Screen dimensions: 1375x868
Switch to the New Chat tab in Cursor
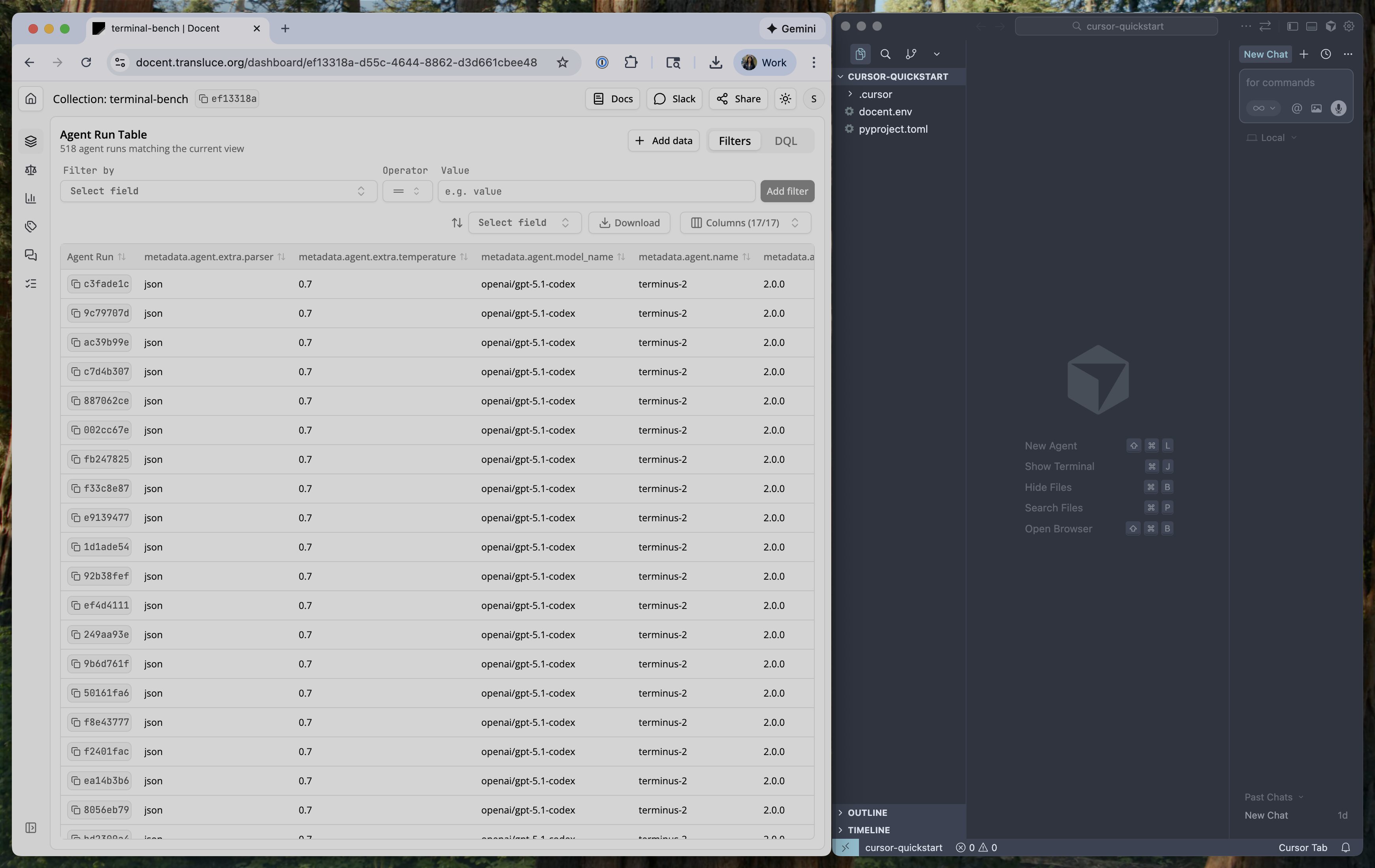coord(1266,54)
